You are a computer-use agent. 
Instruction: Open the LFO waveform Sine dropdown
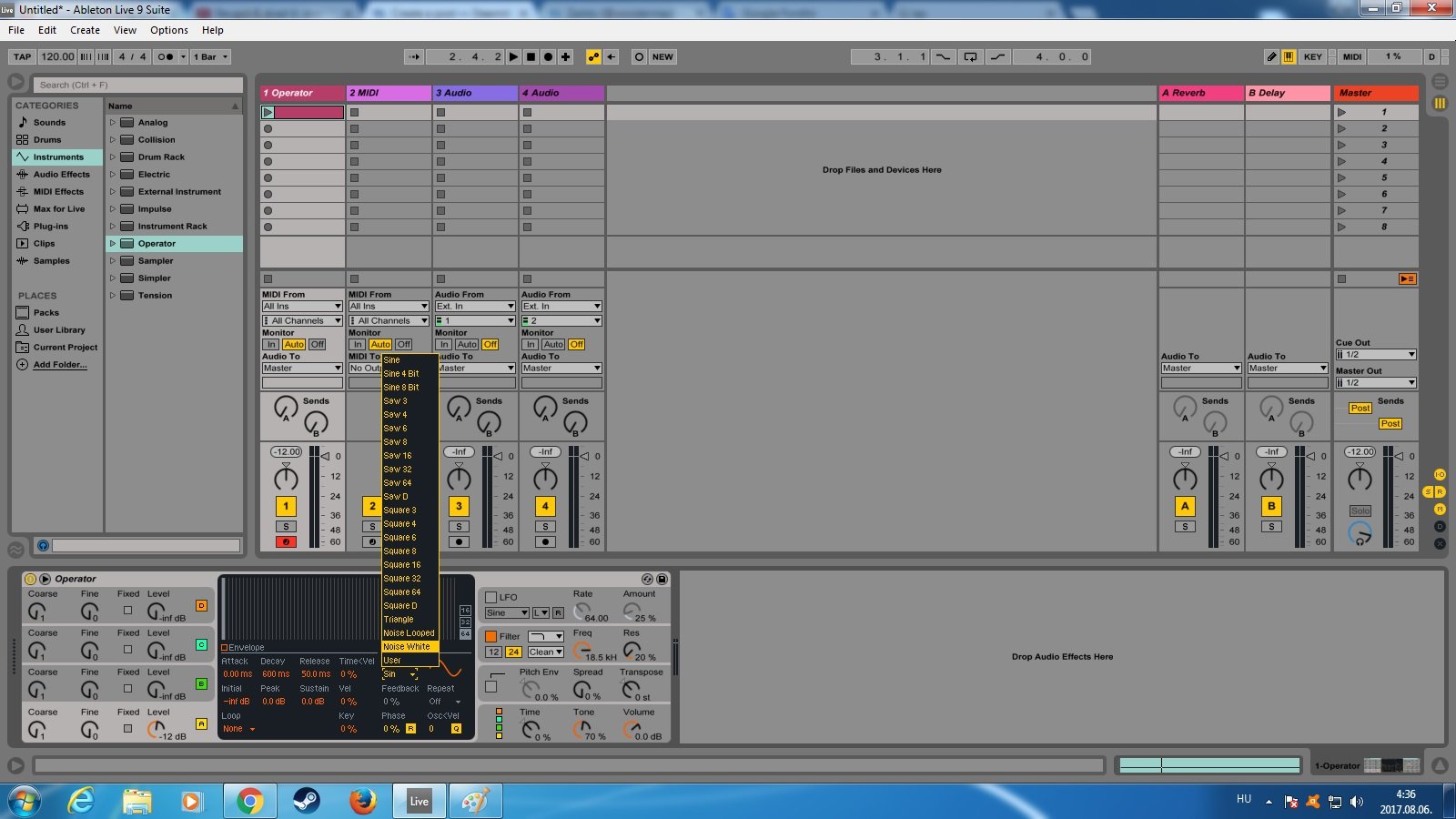point(507,613)
